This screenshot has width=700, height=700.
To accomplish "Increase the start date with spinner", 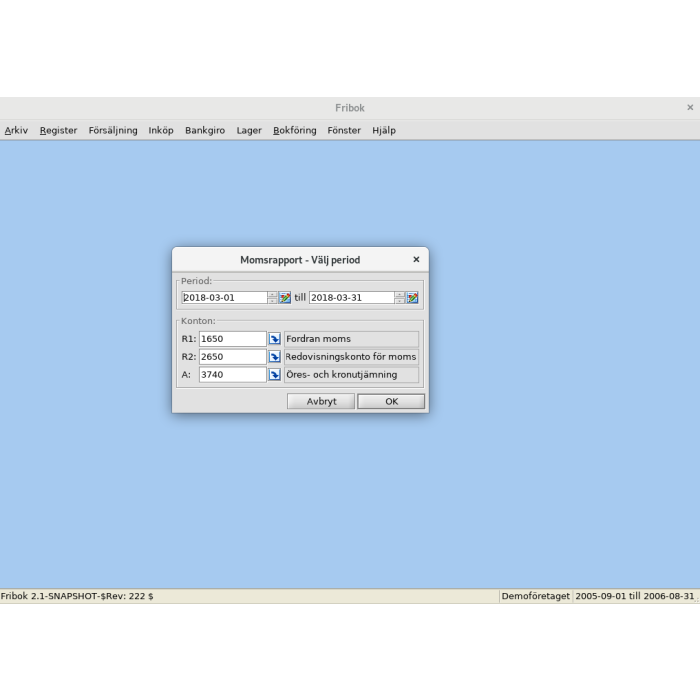I will tap(273, 294).
